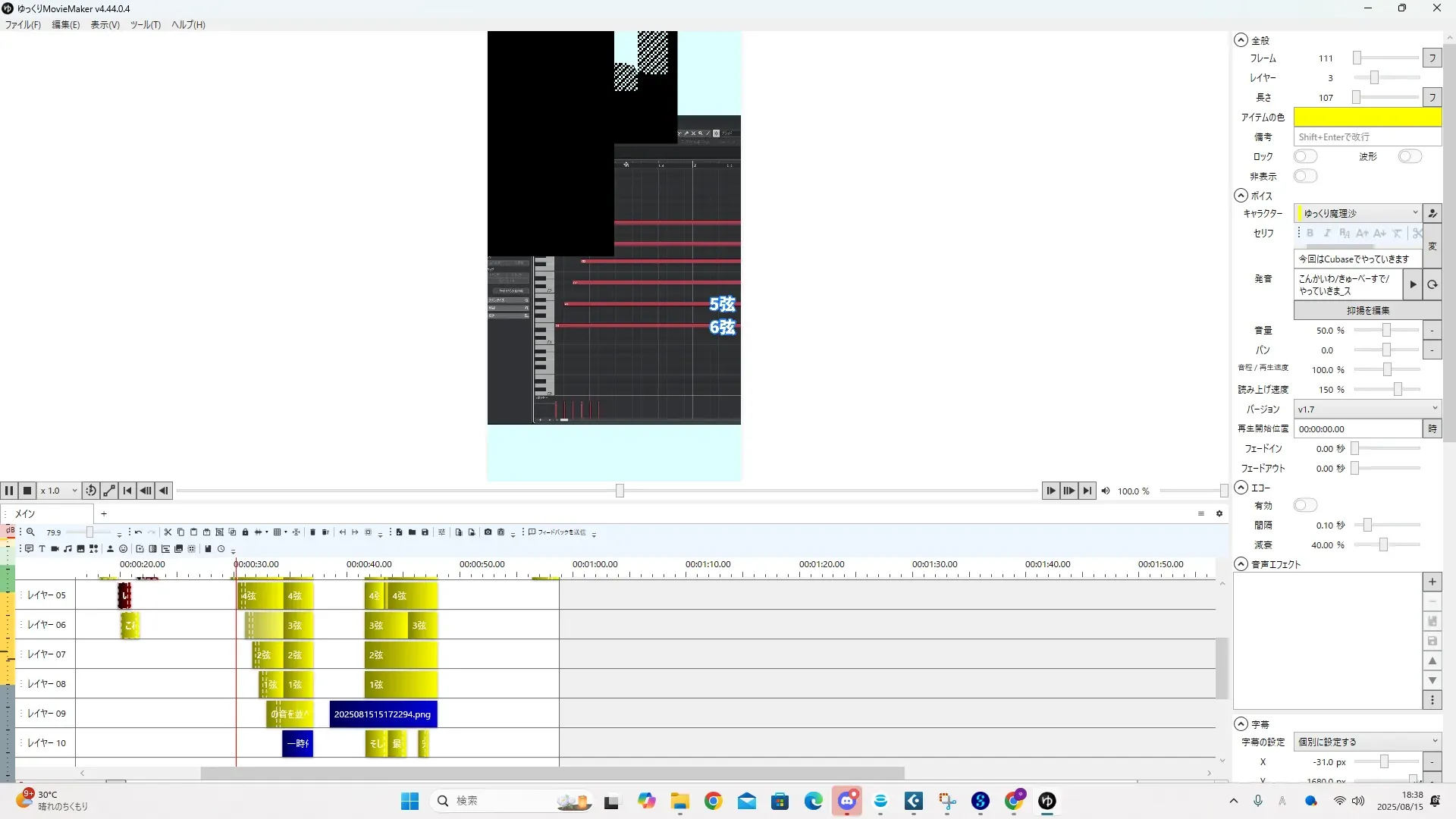Viewport: 1456px width, 819px height.
Task: Open the バージョン v1.7 dropdown
Action: coord(1367,409)
